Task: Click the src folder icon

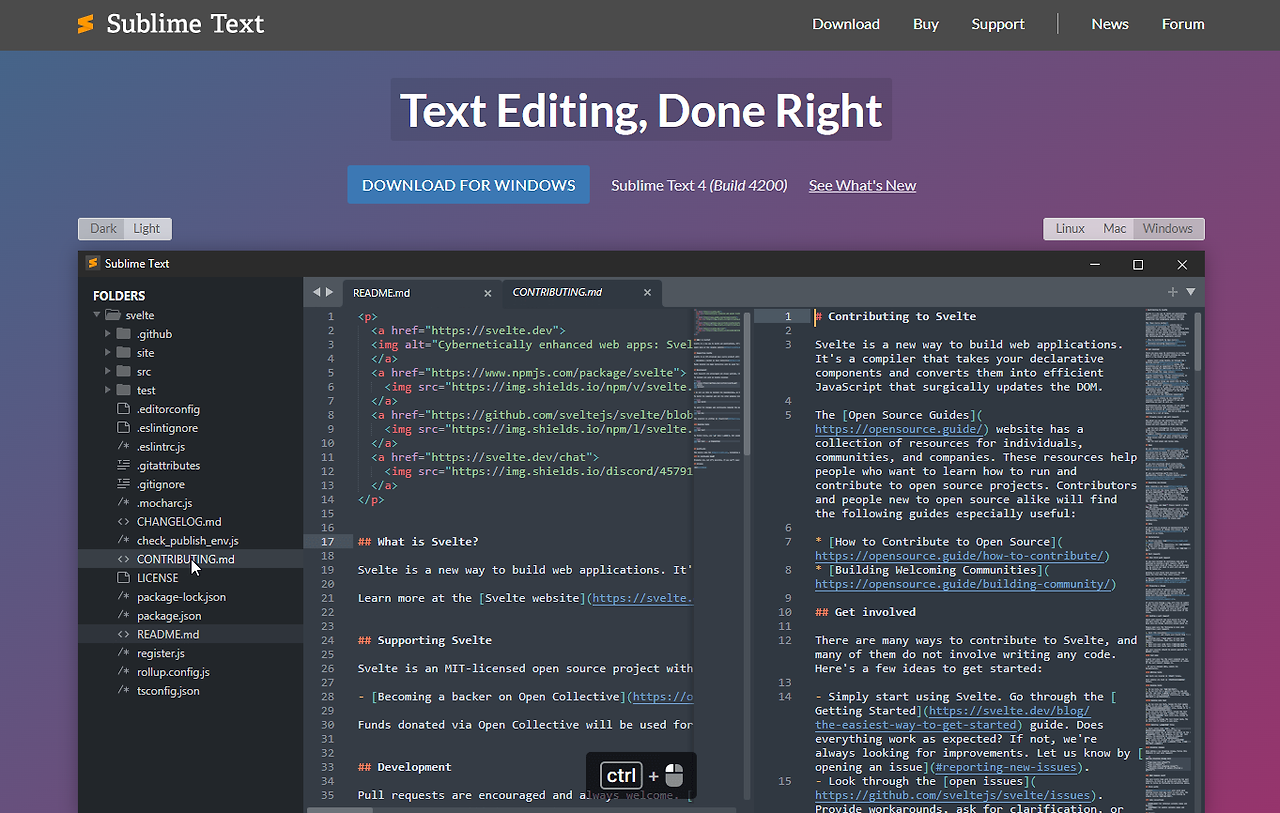Action: [x=123, y=372]
